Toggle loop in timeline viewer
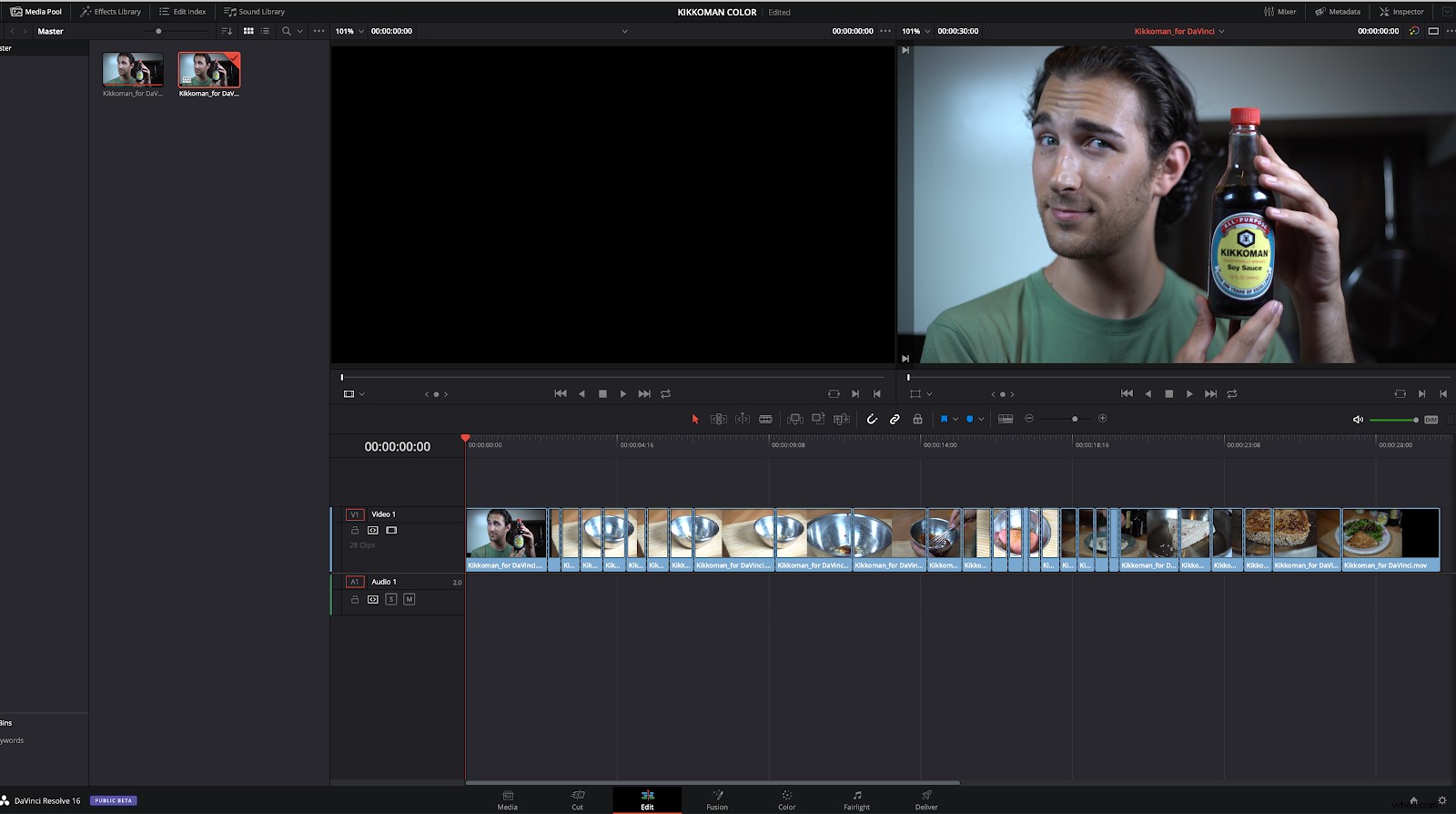Viewport: 1456px width, 814px height. pyautogui.click(x=1232, y=394)
